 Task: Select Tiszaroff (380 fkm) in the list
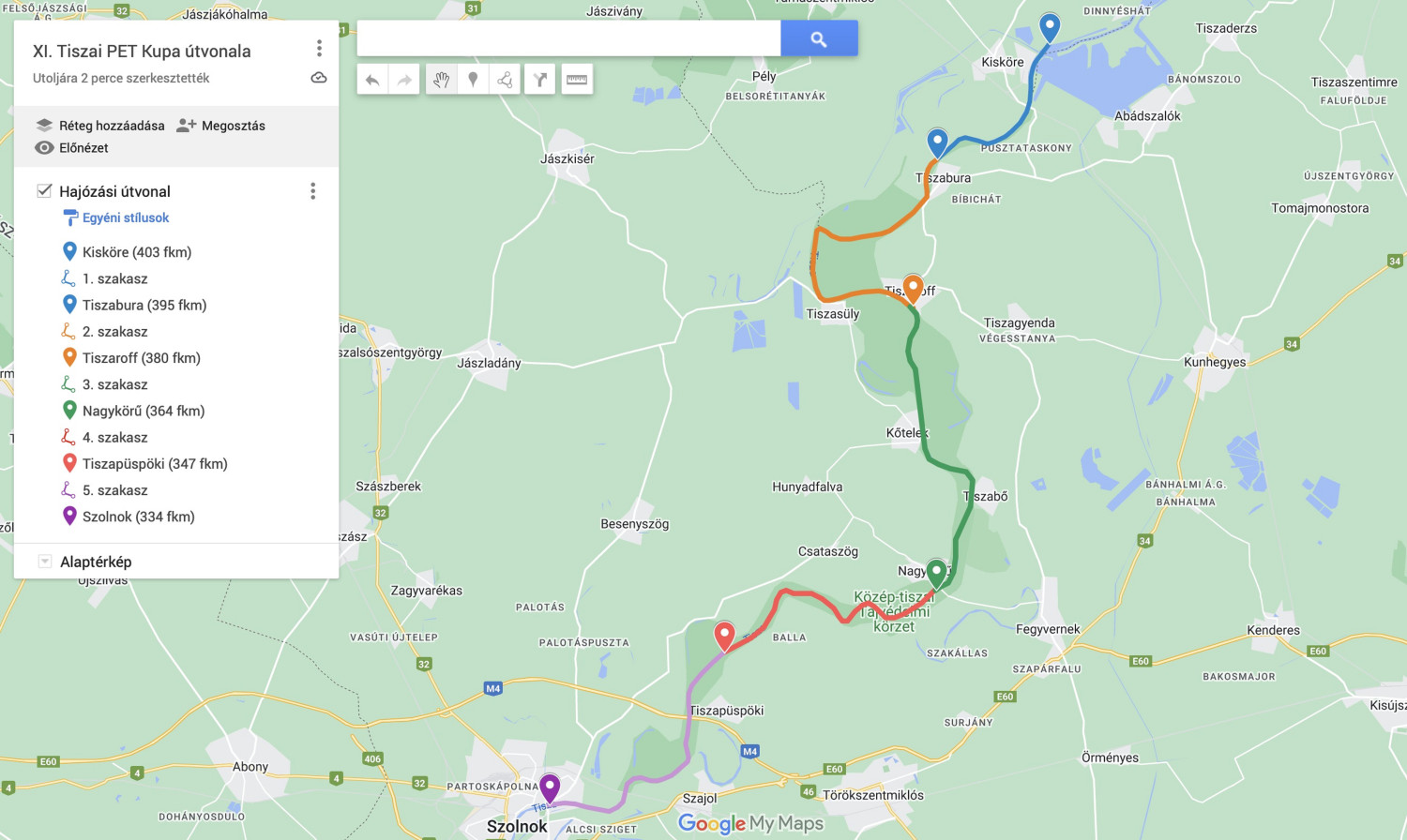point(142,358)
